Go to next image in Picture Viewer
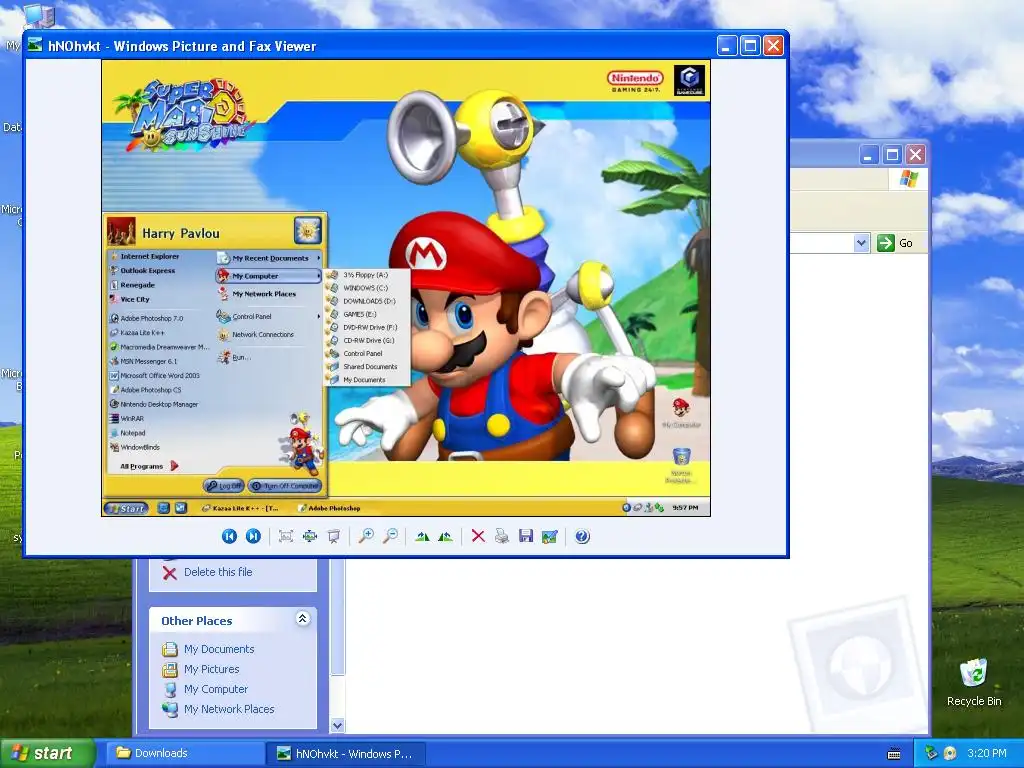This screenshot has height=768, width=1024. 253,536
